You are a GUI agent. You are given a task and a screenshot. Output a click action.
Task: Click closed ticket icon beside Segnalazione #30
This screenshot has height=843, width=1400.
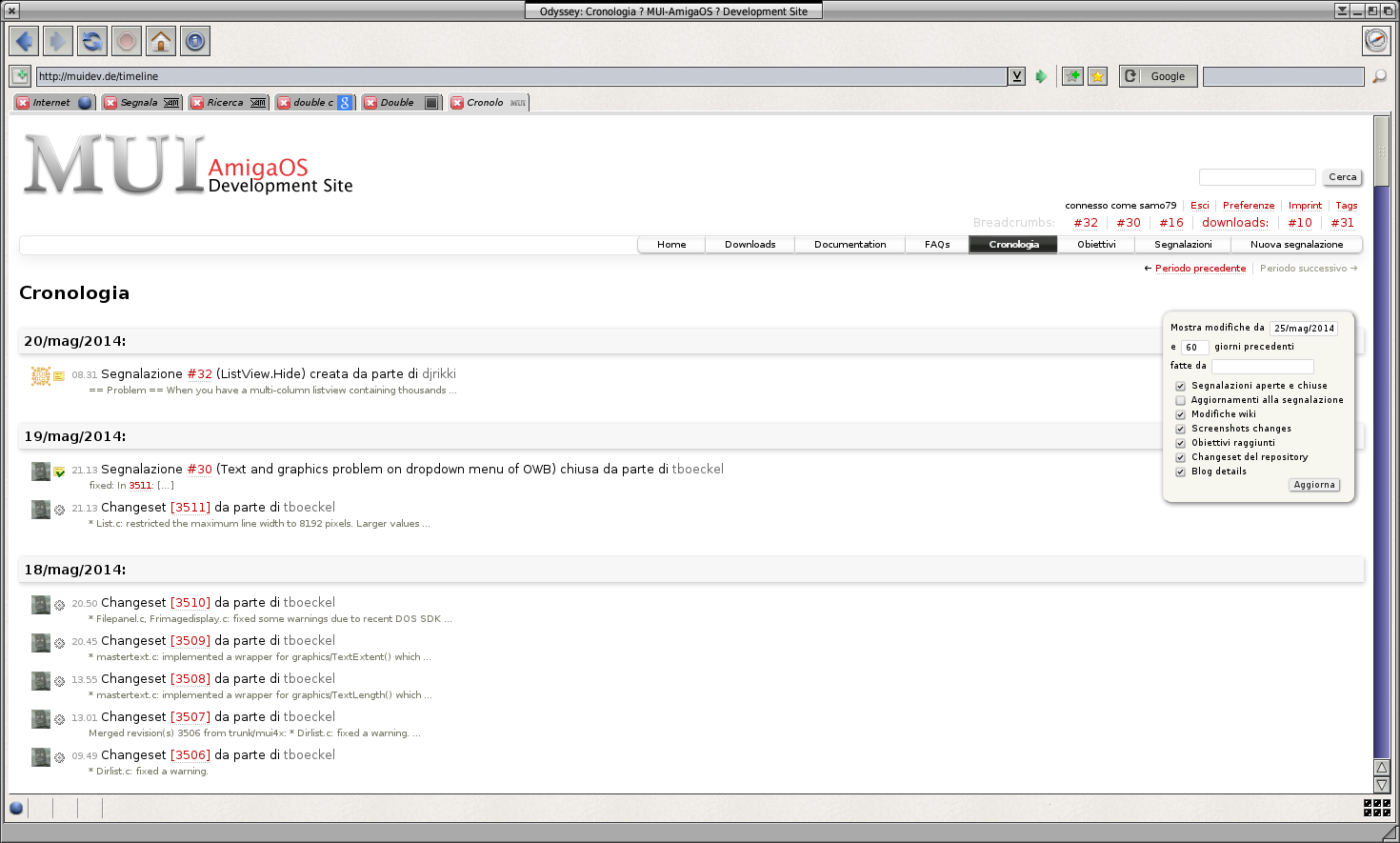click(59, 472)
